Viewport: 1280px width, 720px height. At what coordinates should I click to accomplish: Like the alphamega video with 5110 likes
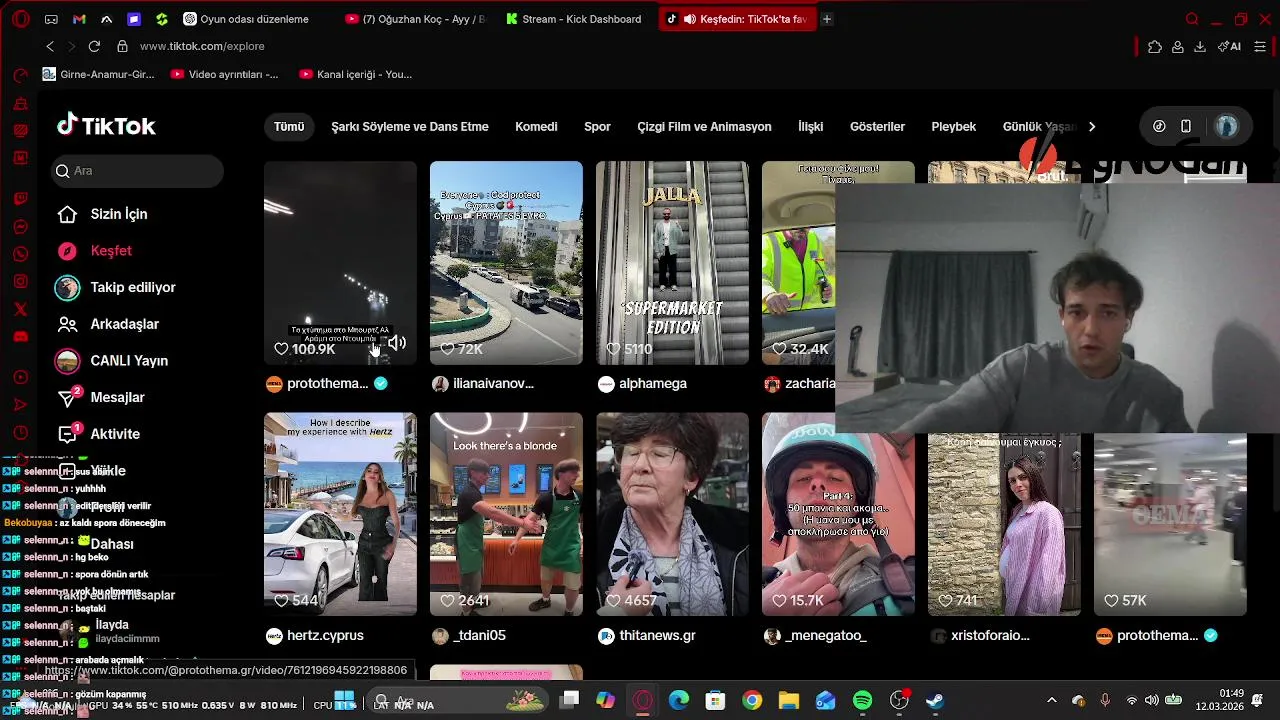tap(613, 349)
